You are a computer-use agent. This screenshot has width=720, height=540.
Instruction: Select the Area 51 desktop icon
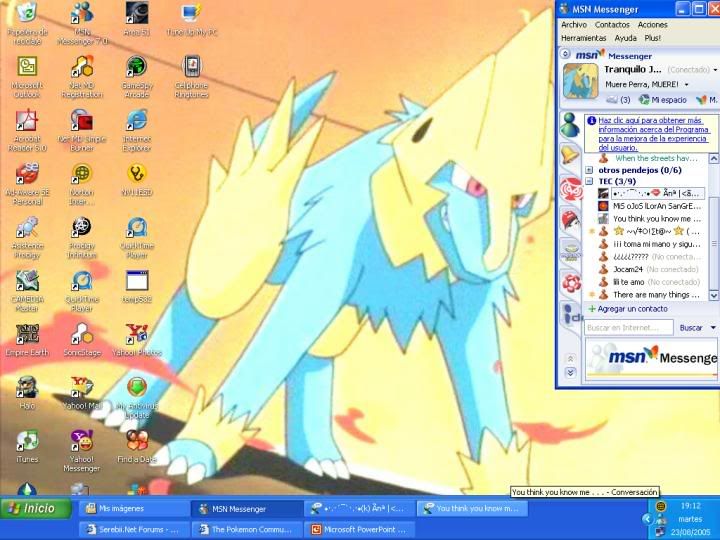point(137,19)
